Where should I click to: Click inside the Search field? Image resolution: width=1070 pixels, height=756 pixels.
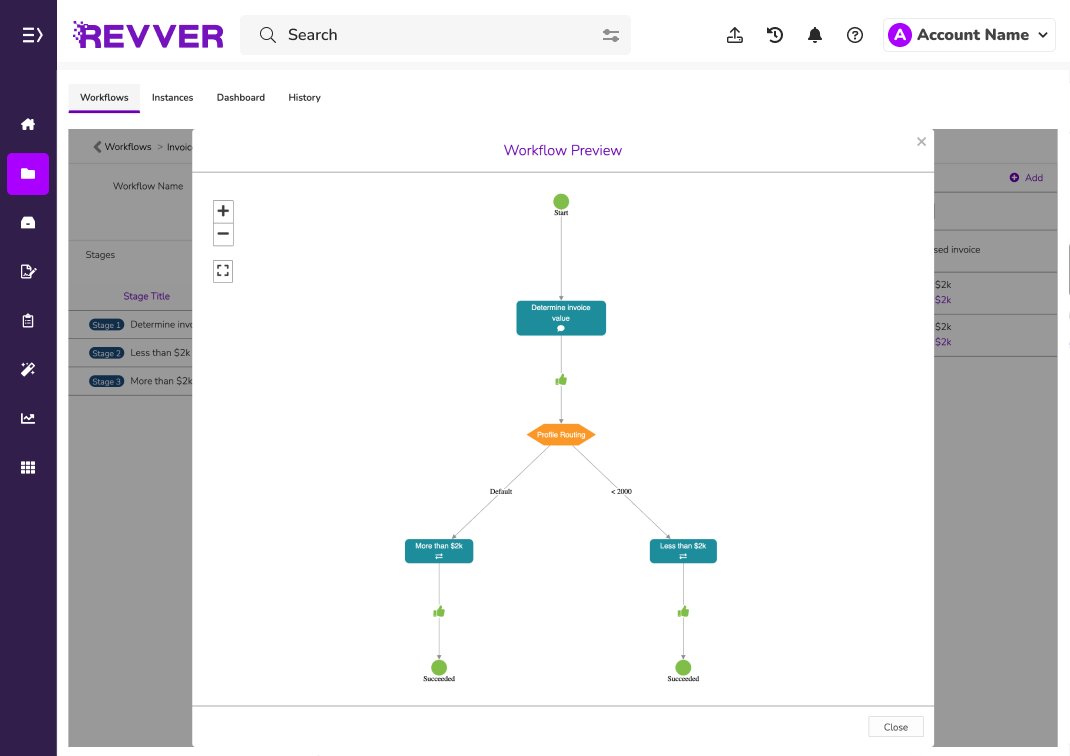400,34
